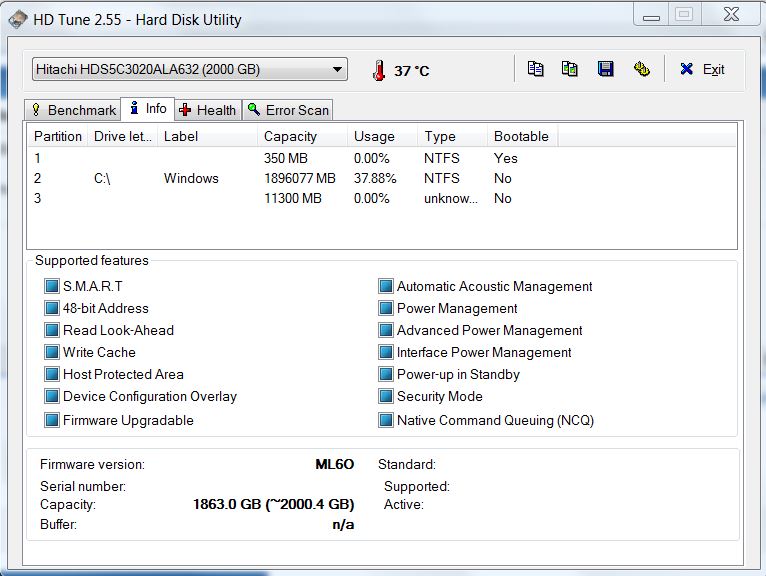766x576 pixels.
Task: Click the Power-up in Standby checkbox
Action: point(385,374)
